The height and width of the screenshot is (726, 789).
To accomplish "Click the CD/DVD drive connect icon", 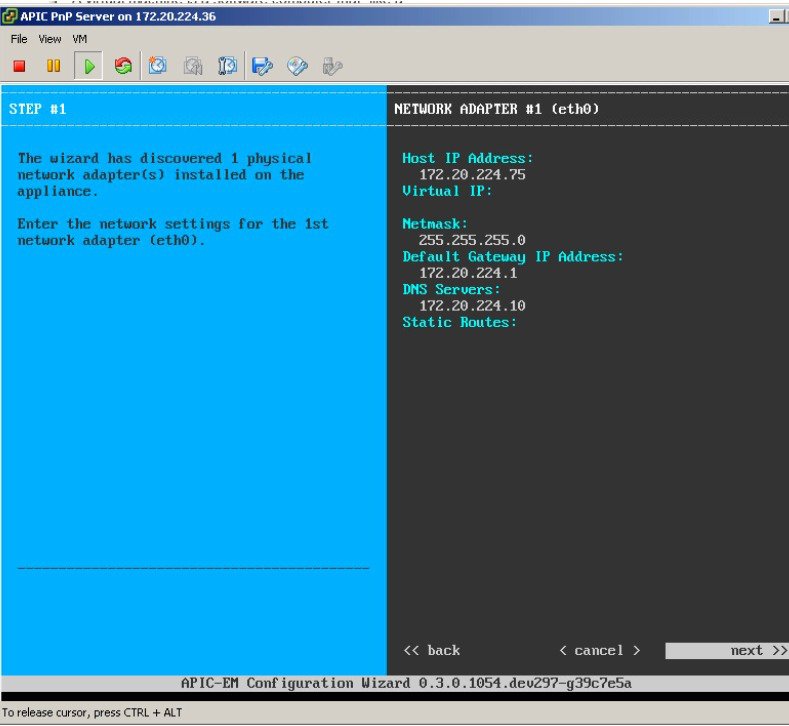I will coord(297,66).
